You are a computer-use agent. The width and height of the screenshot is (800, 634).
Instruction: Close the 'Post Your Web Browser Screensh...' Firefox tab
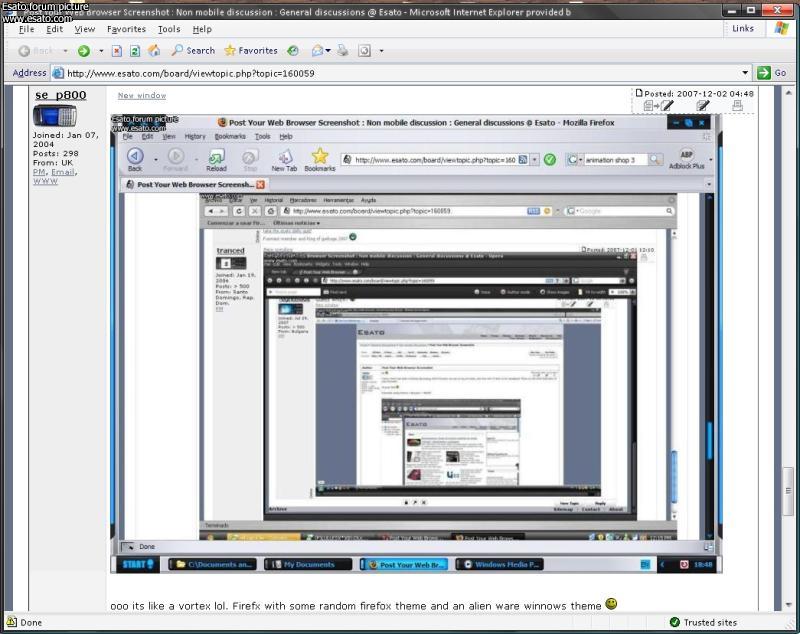(261, 184)
